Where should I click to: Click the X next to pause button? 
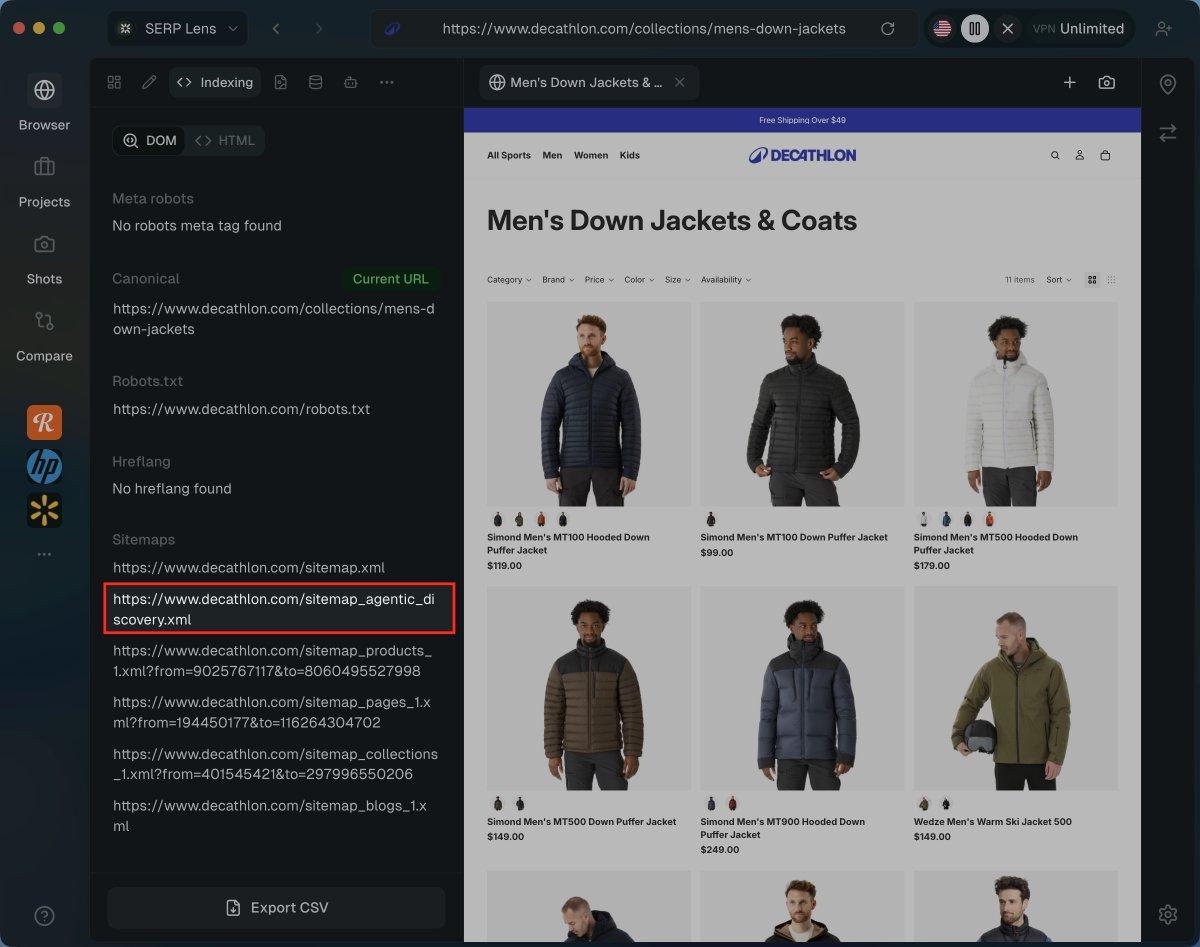(x=1007, y=29)
